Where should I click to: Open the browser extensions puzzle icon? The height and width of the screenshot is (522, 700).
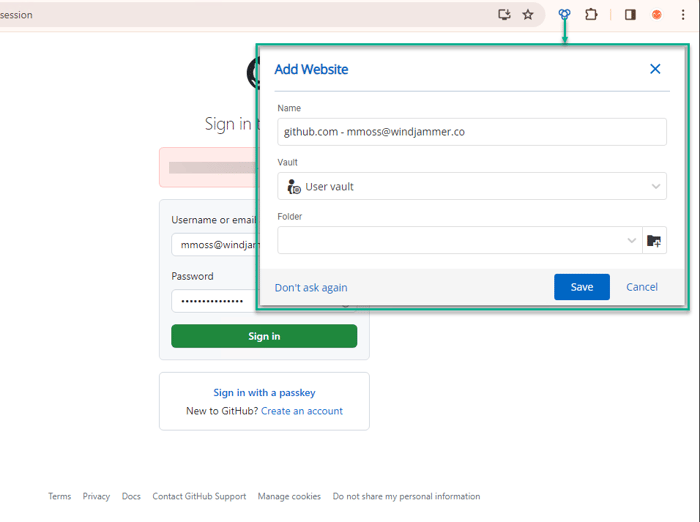pyautogui.click(x=591, y=15)
